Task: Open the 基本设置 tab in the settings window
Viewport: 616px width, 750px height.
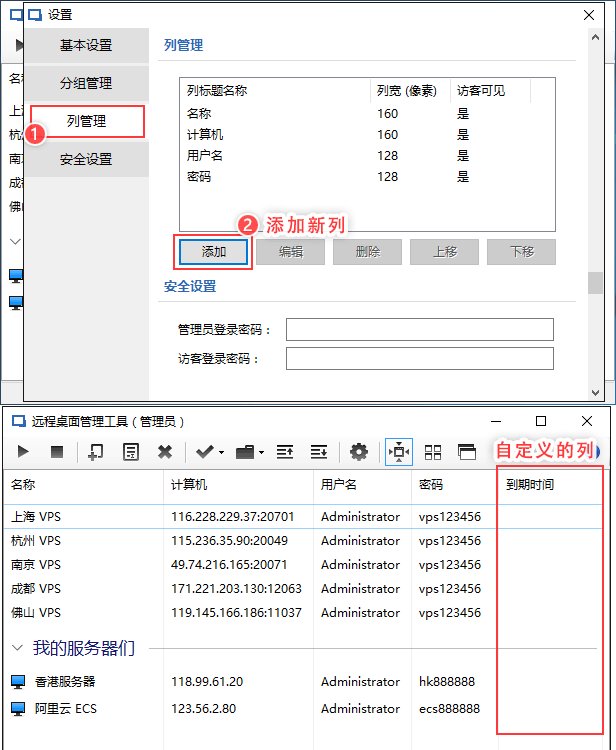Action: pyautogui.click(x=87, y=45)
